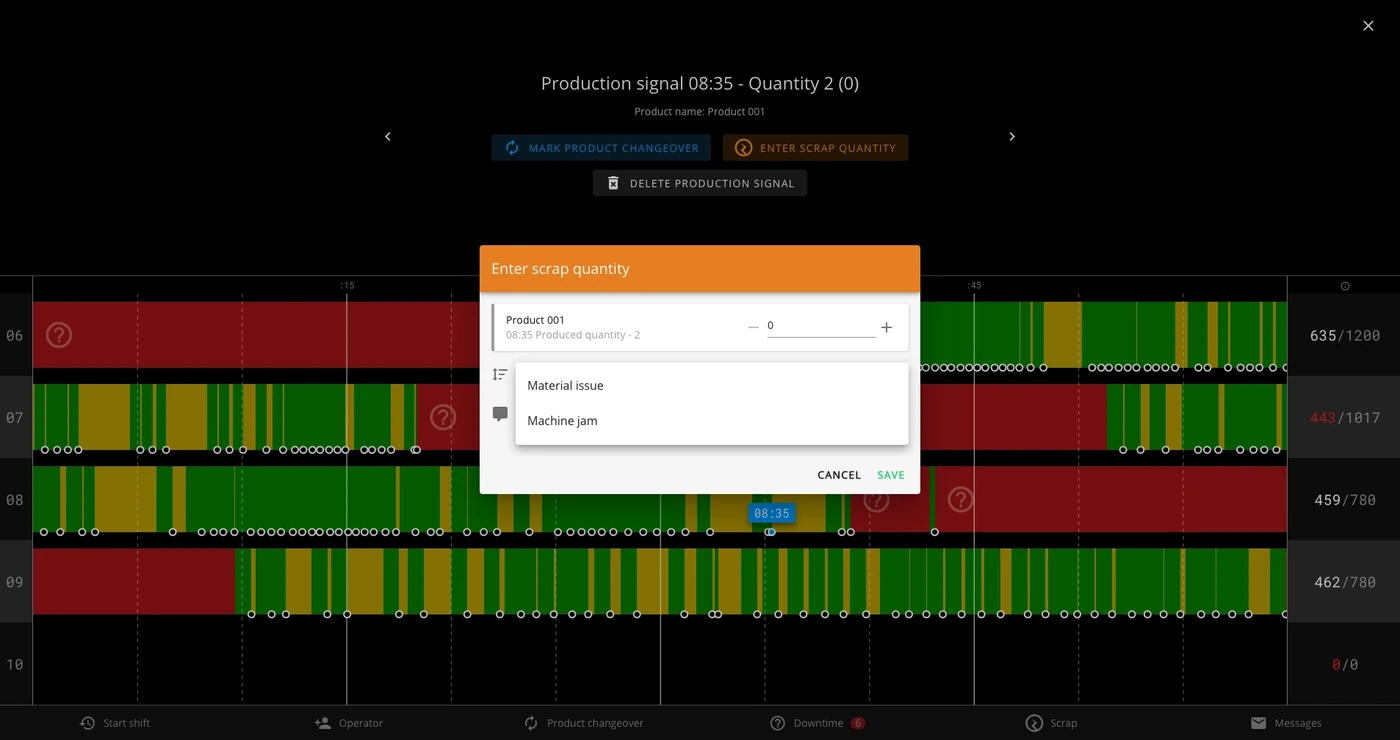Click the 08:35 timeline marker label

tap(772, 514)
